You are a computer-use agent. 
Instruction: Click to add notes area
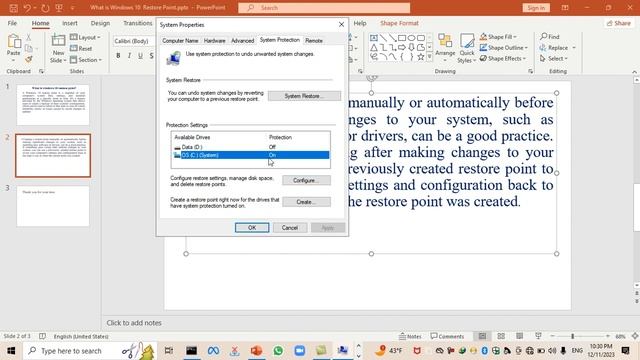[x=134, y=323]
